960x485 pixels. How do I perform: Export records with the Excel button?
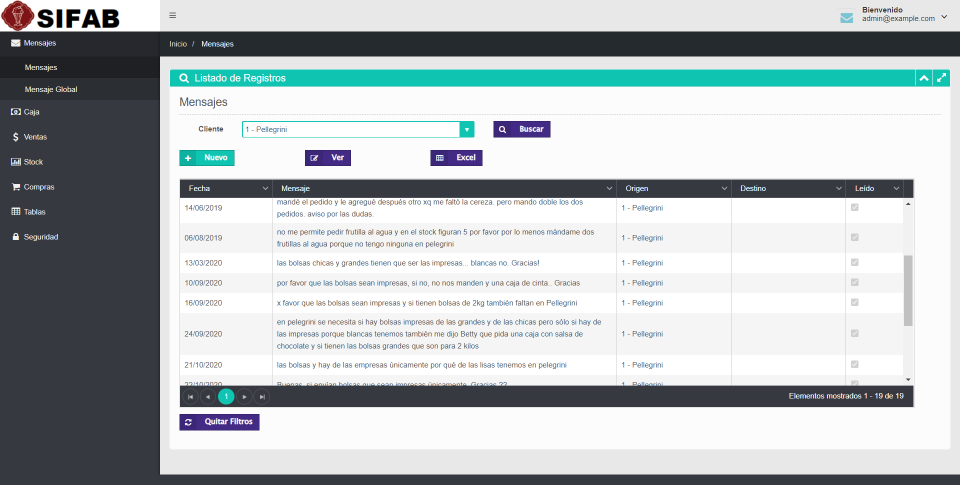click(x=456, y=158)
